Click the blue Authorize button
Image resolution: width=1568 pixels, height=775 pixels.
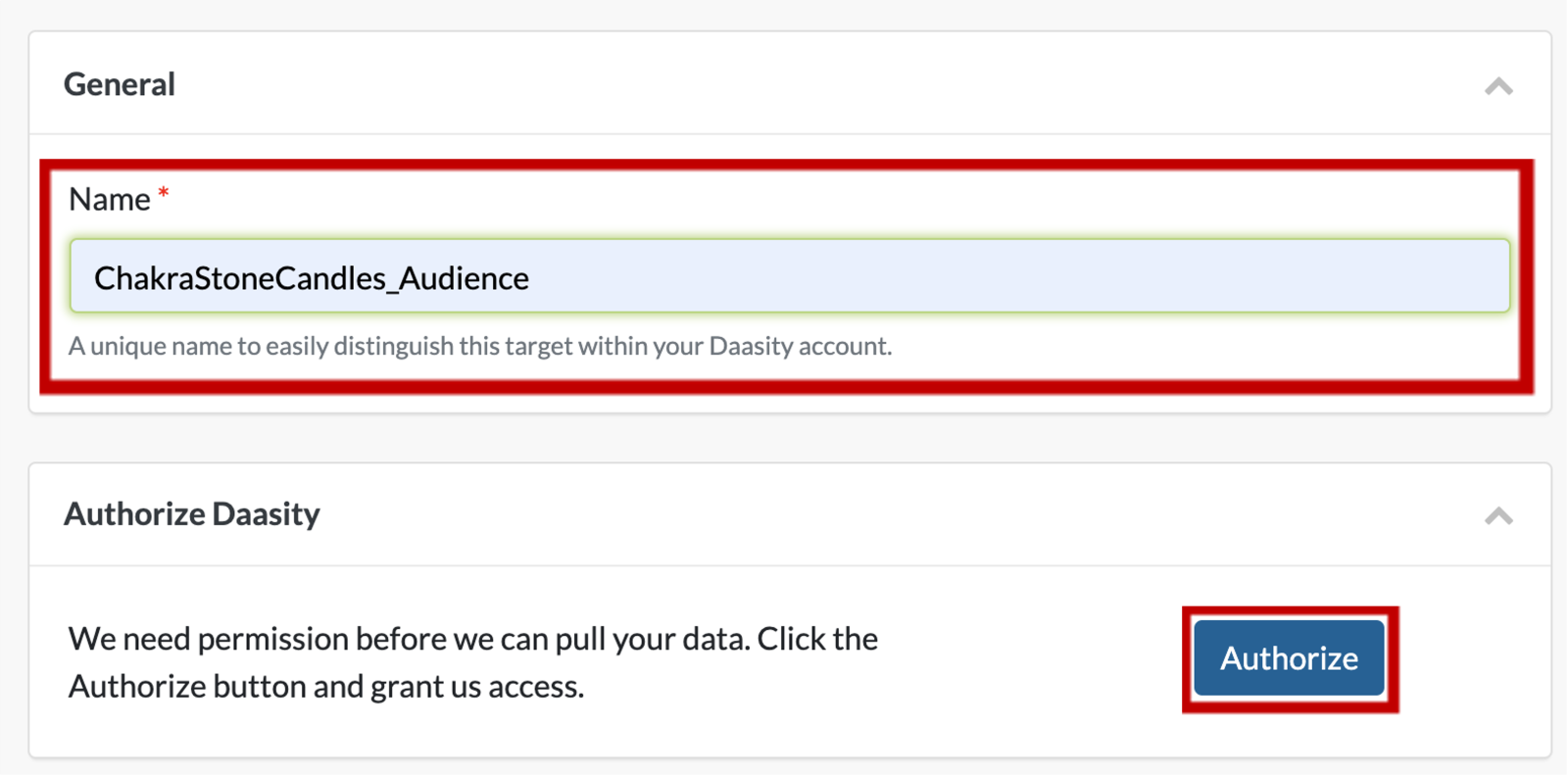1289,658
